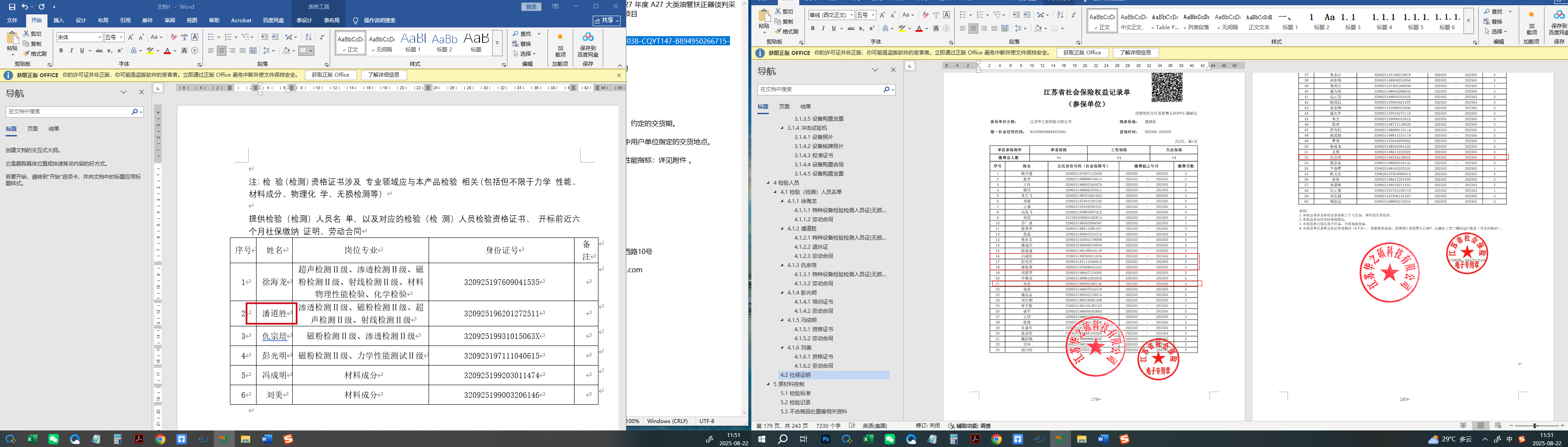This screenshot has width=1568, height=447.
Task: Click 了解详细信息 button in 文档1 window
Action: (x=383, y=75)
